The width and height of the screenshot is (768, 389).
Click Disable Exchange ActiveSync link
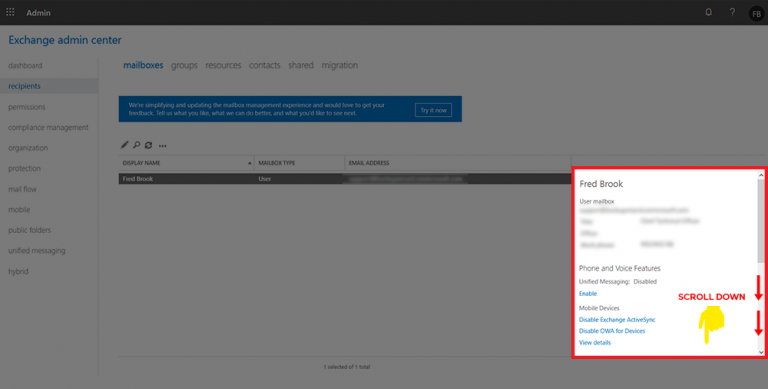point(617,319)
